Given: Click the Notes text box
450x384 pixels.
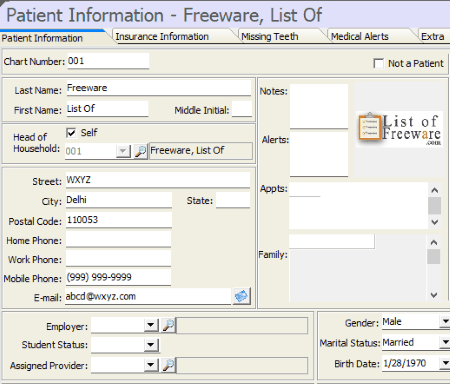Looking at the screenshot, I should [319, 106].
